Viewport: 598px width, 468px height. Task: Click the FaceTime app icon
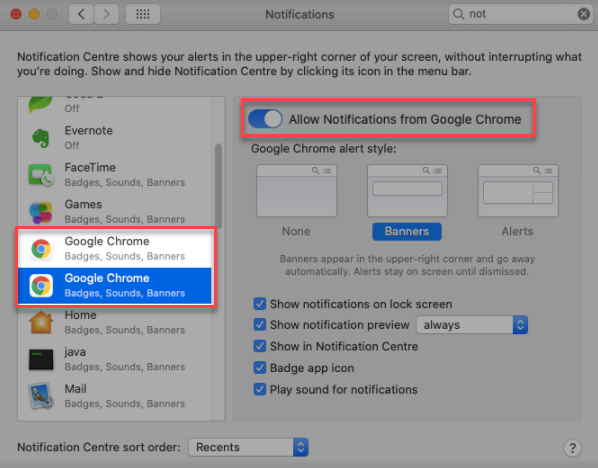point(41,175)
